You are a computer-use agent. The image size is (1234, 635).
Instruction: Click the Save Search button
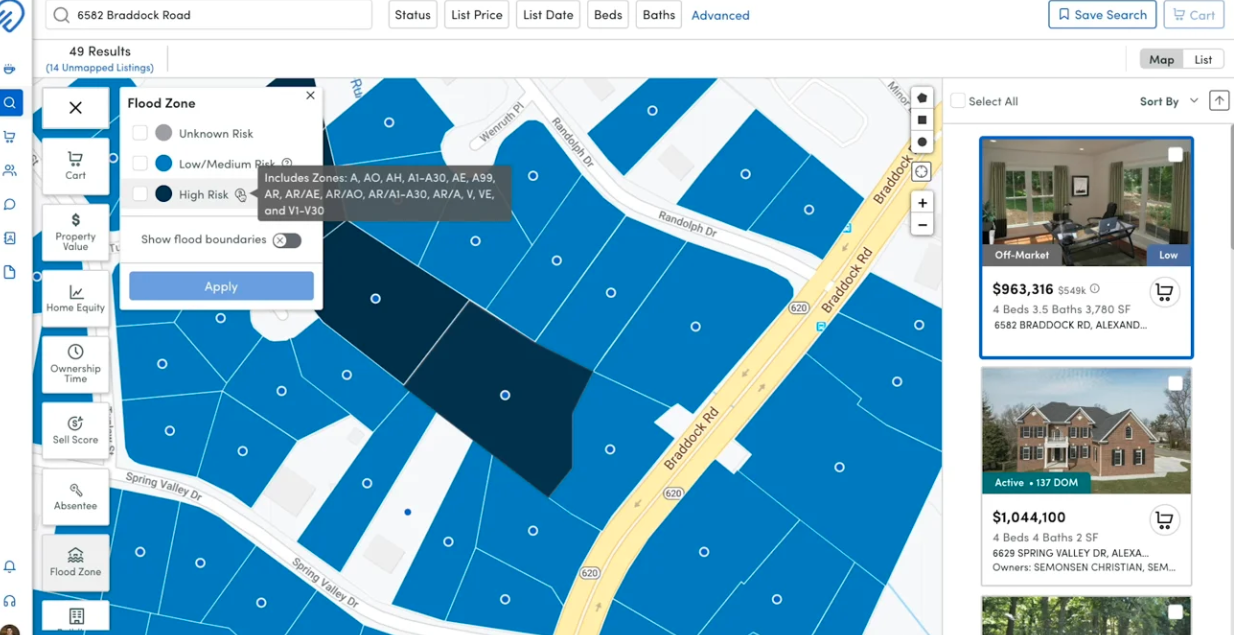[x=1102, y=15]
